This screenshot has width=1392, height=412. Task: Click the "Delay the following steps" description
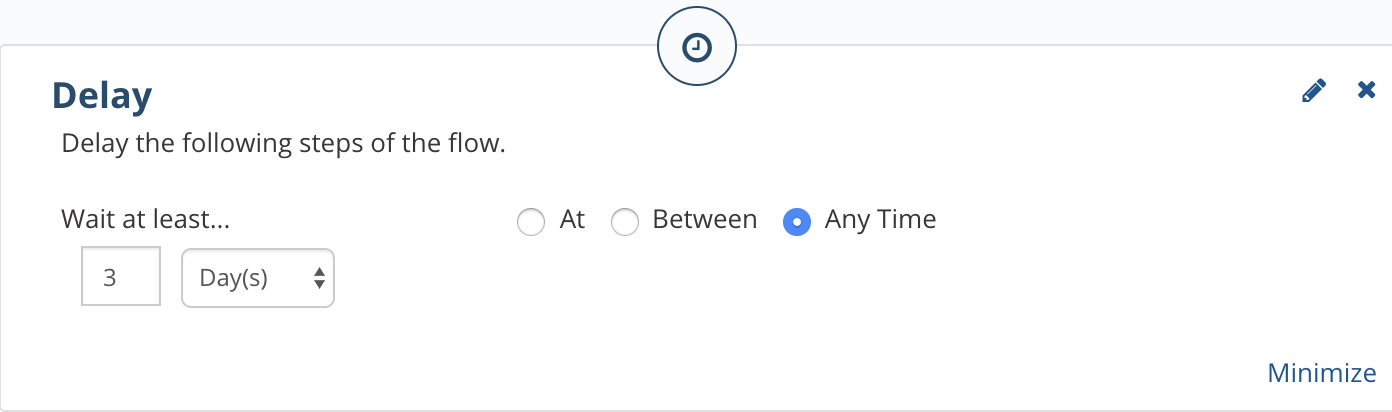tap(284, 144)
